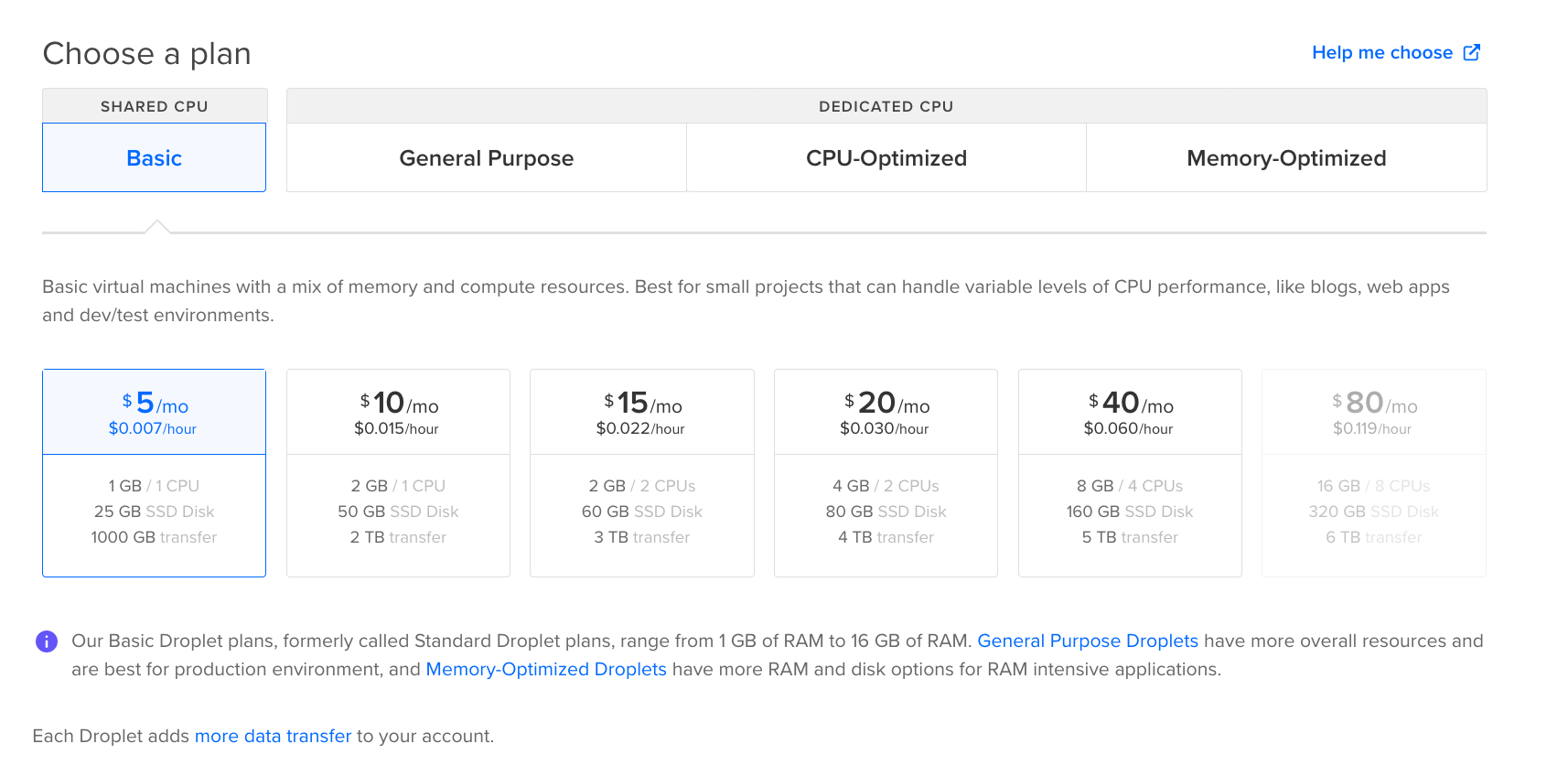This screenshot has width=1568, height=776.
Task: Click the info icon next to Basic Droplet note
Action: coord(46,641)
